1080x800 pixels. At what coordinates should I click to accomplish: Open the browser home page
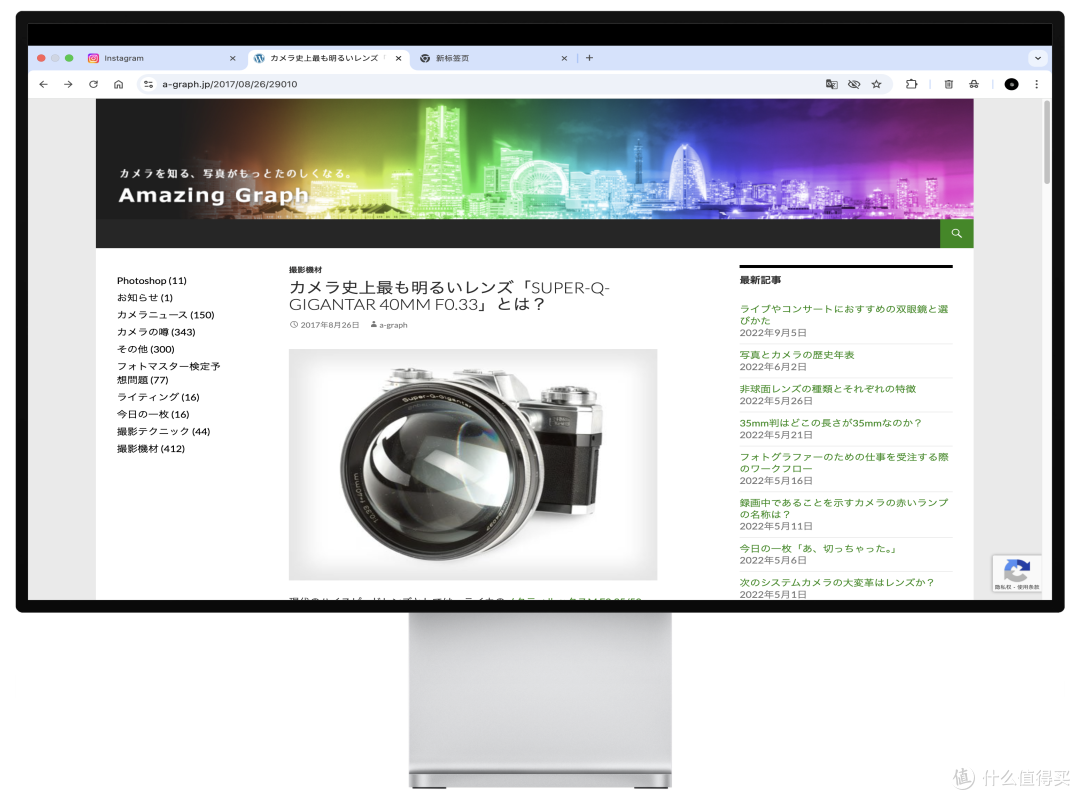click(118, 84)
